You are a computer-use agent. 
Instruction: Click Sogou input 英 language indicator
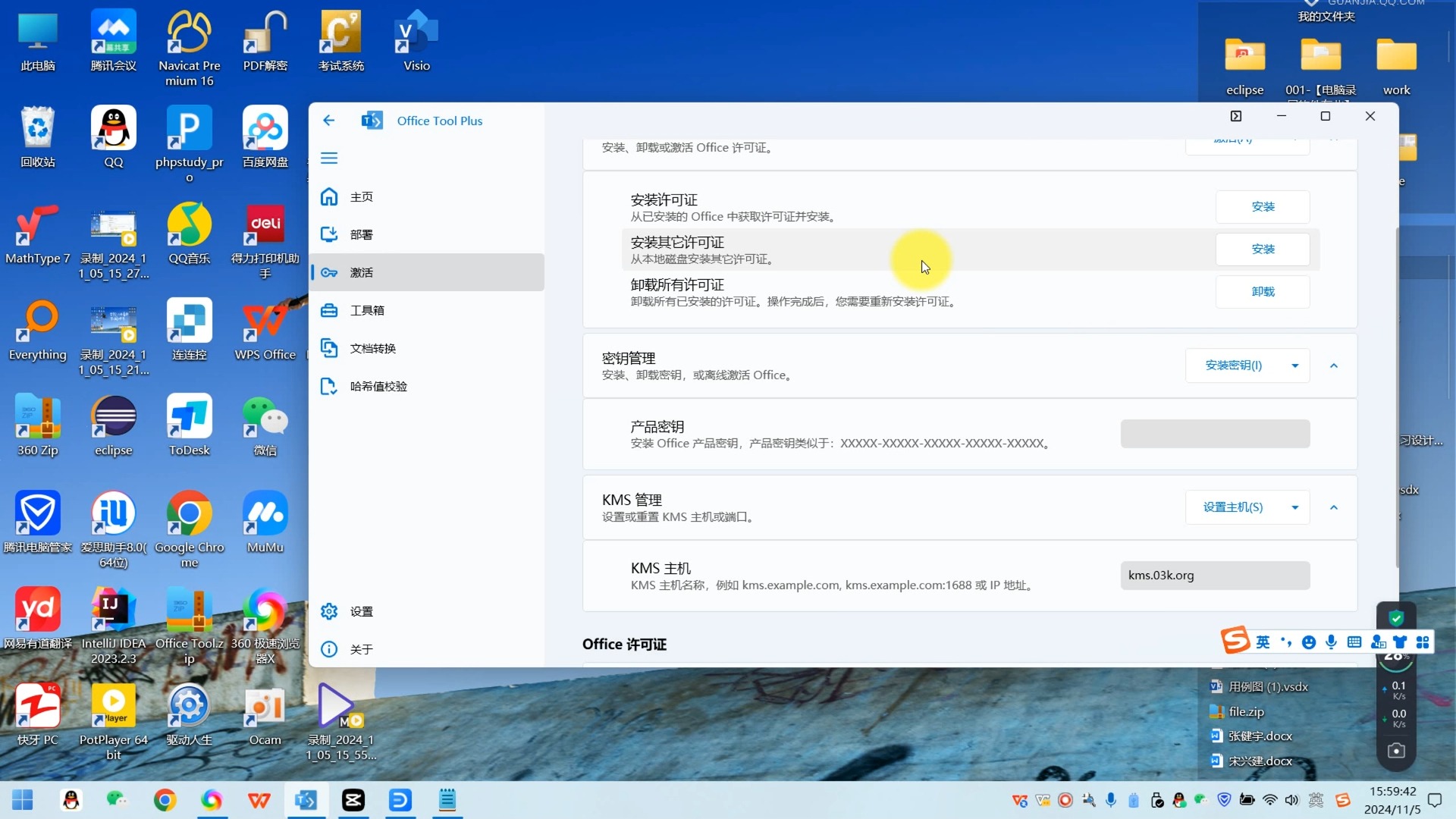pos(1263,642)
